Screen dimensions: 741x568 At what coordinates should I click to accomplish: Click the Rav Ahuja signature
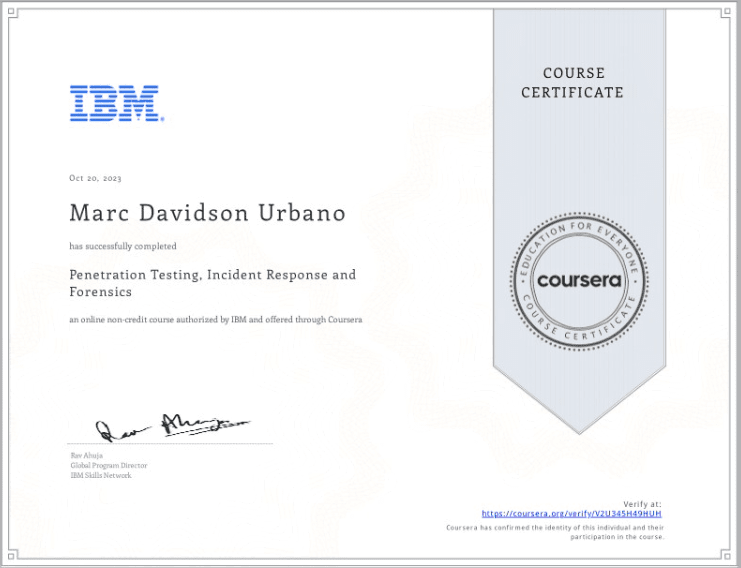click(x=172, y=427)
